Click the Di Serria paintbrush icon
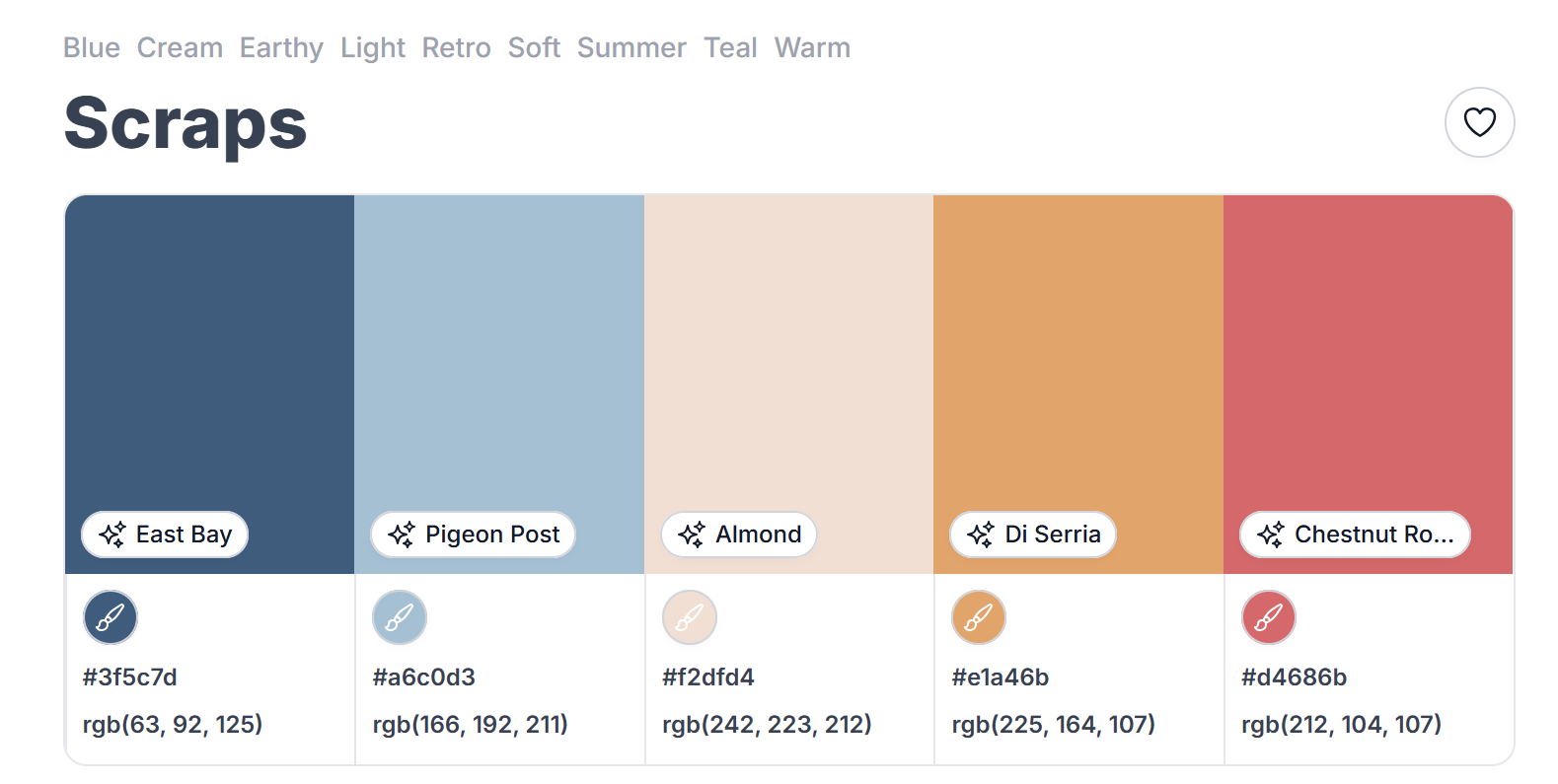This screenshot has height=784, width=1558. coord(979,617)
